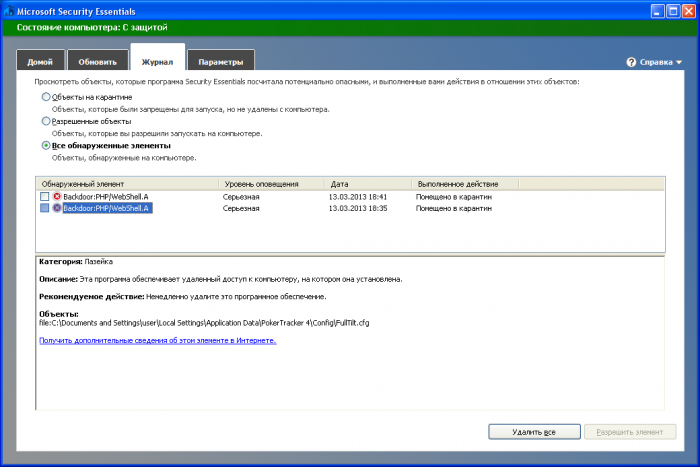The width and height of the screenshot is (700, 467).
Task: Click the FullTilt.cfg file path text
Action: (204, 323)
